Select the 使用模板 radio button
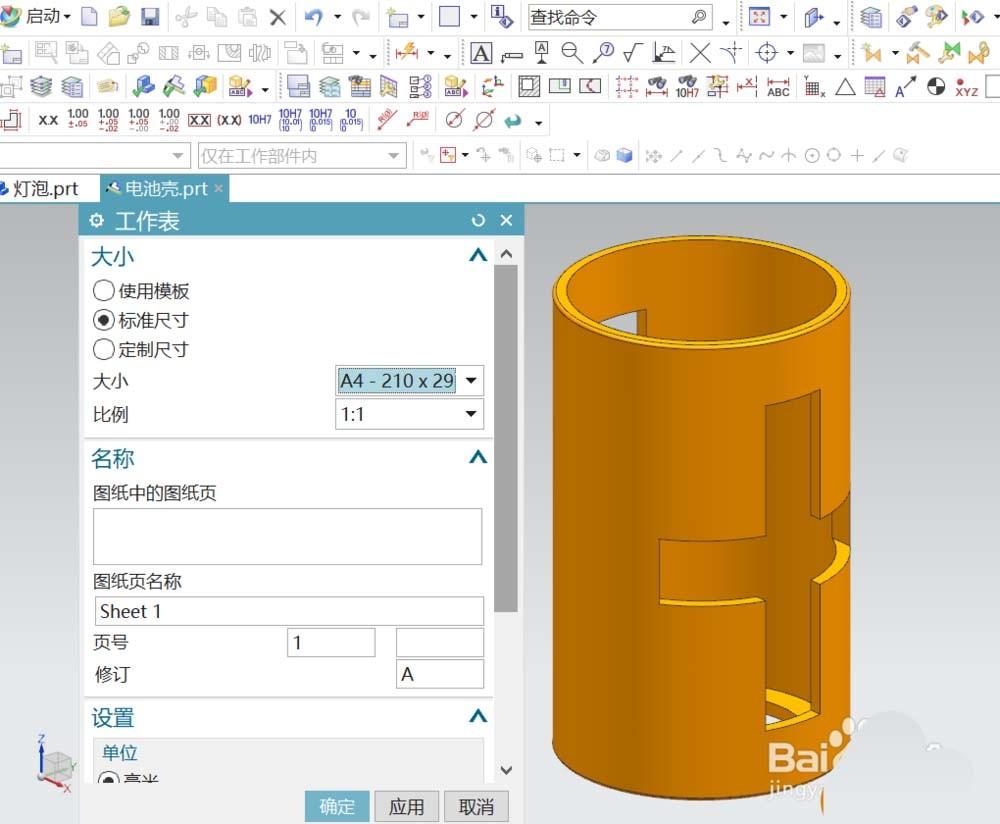 coord(103,291)
